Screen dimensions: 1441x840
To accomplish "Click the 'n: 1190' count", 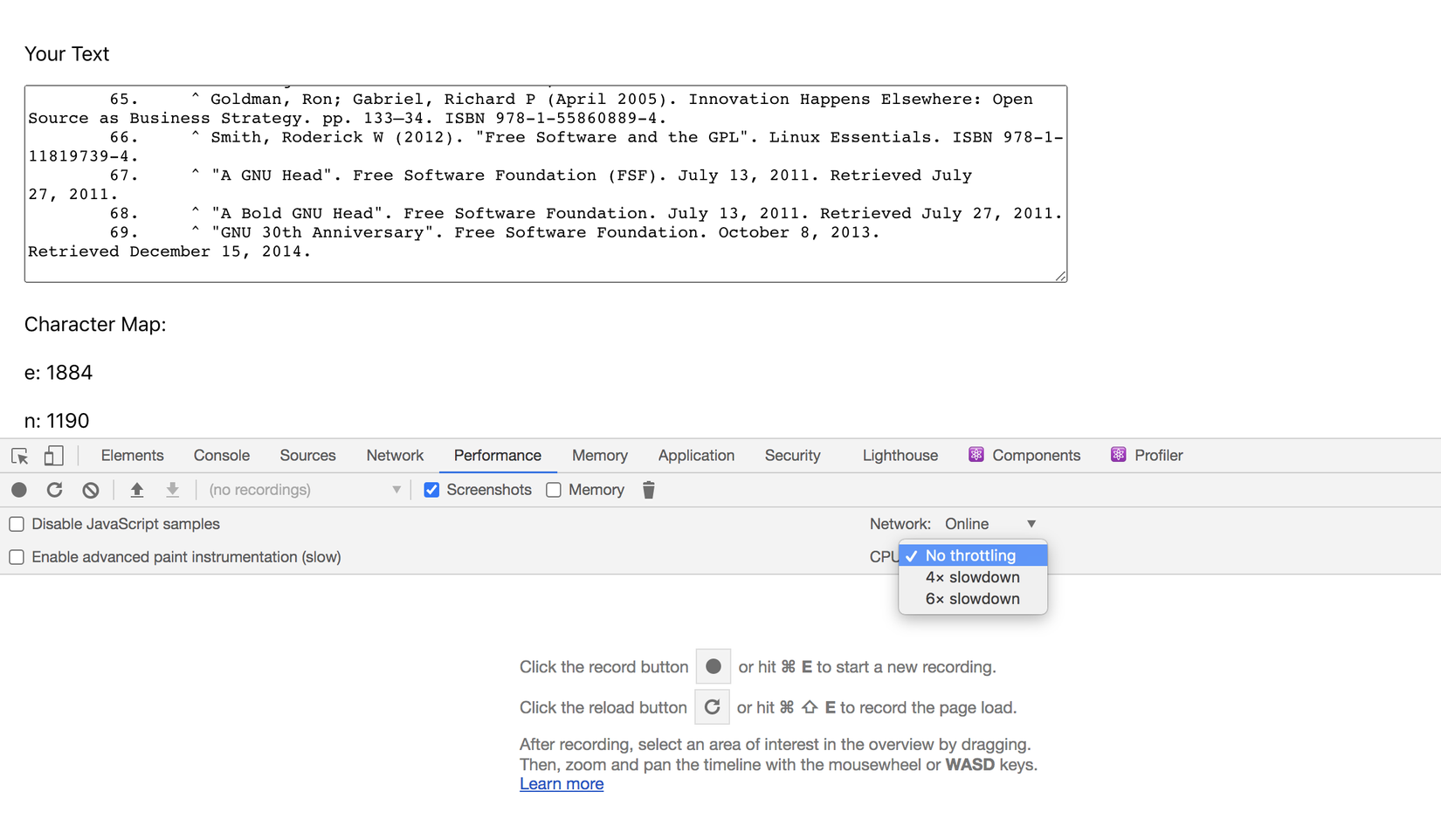I will tap(57, 421).
